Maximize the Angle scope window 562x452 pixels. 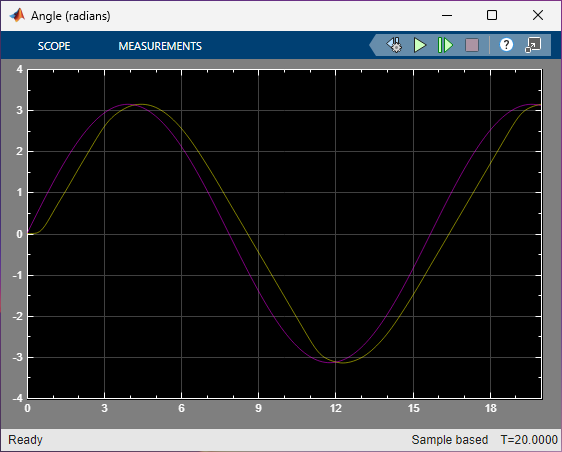492,15
